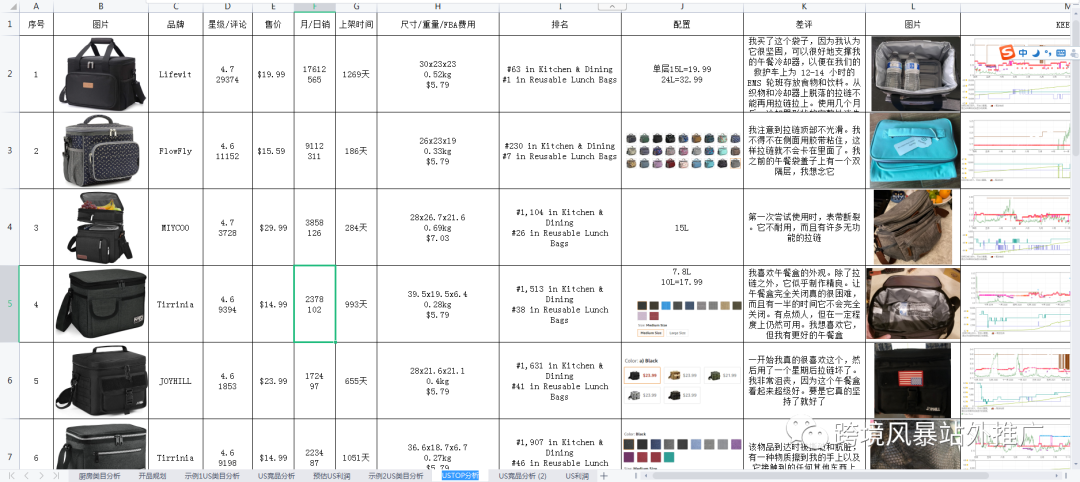This screenshot has width=1080, height=482.
Task: Select the FlowFly brand cell
Action: point(176,151)
